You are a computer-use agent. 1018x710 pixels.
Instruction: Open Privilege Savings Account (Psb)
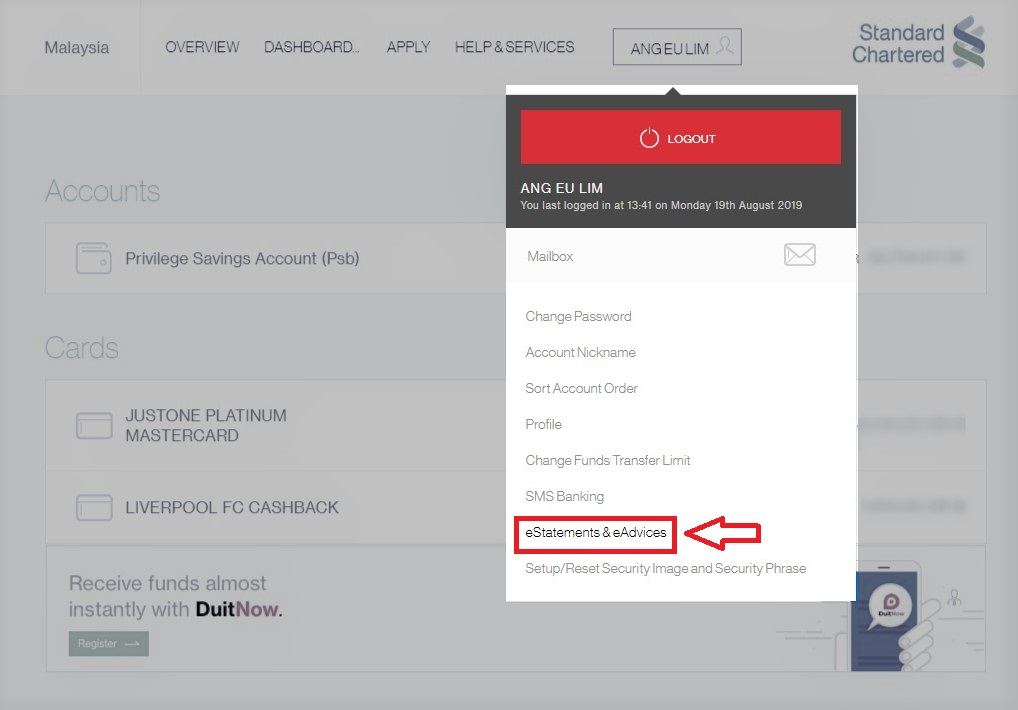point(242,258)
